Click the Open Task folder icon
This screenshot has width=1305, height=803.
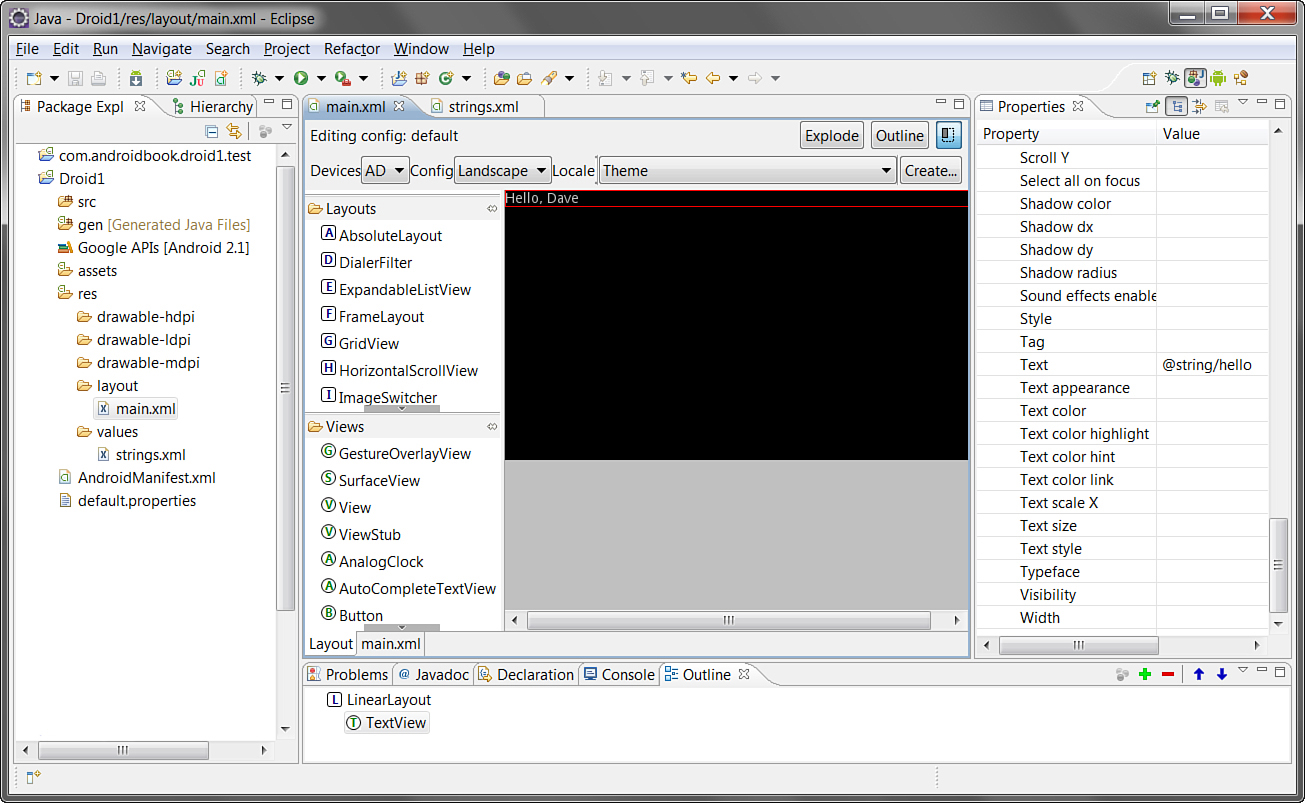(x=525, y=78)
